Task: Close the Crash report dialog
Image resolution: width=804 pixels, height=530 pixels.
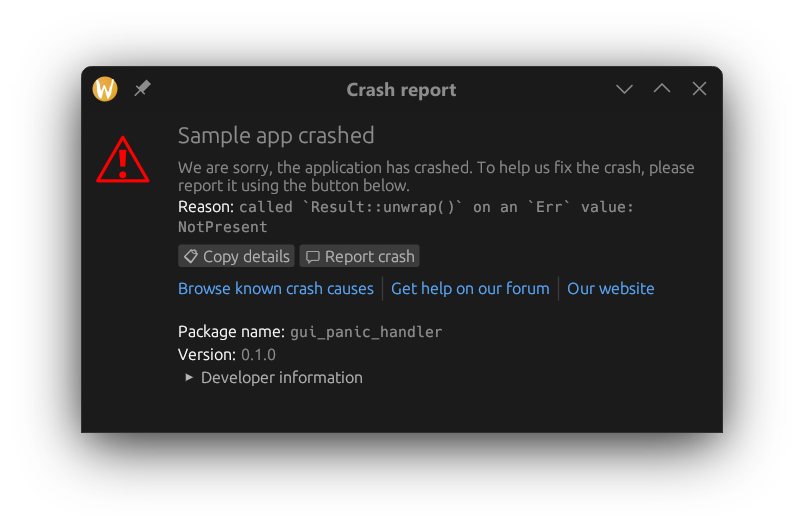Action: (699, 89)
